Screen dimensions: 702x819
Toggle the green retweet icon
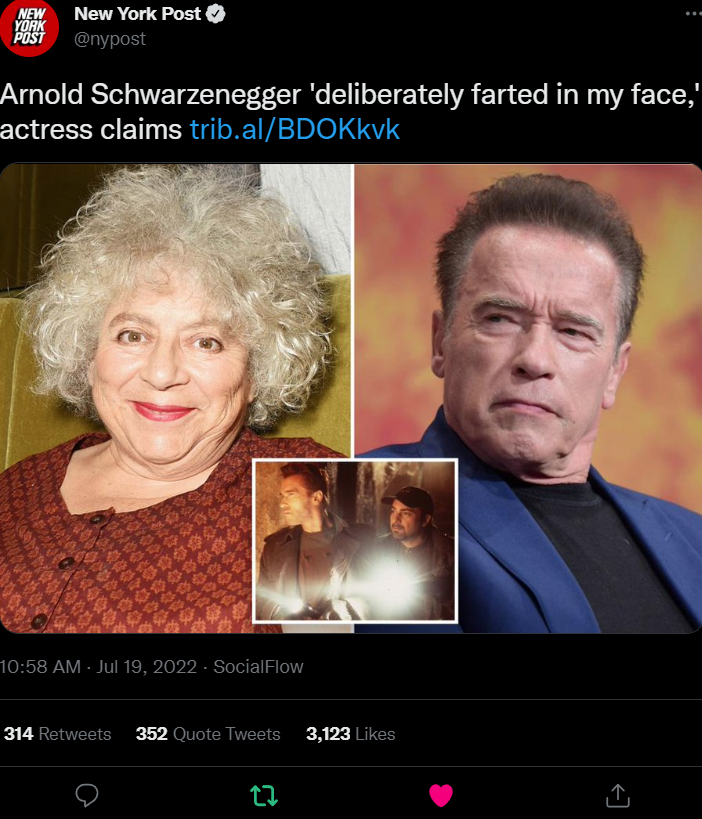coord(264,795)
